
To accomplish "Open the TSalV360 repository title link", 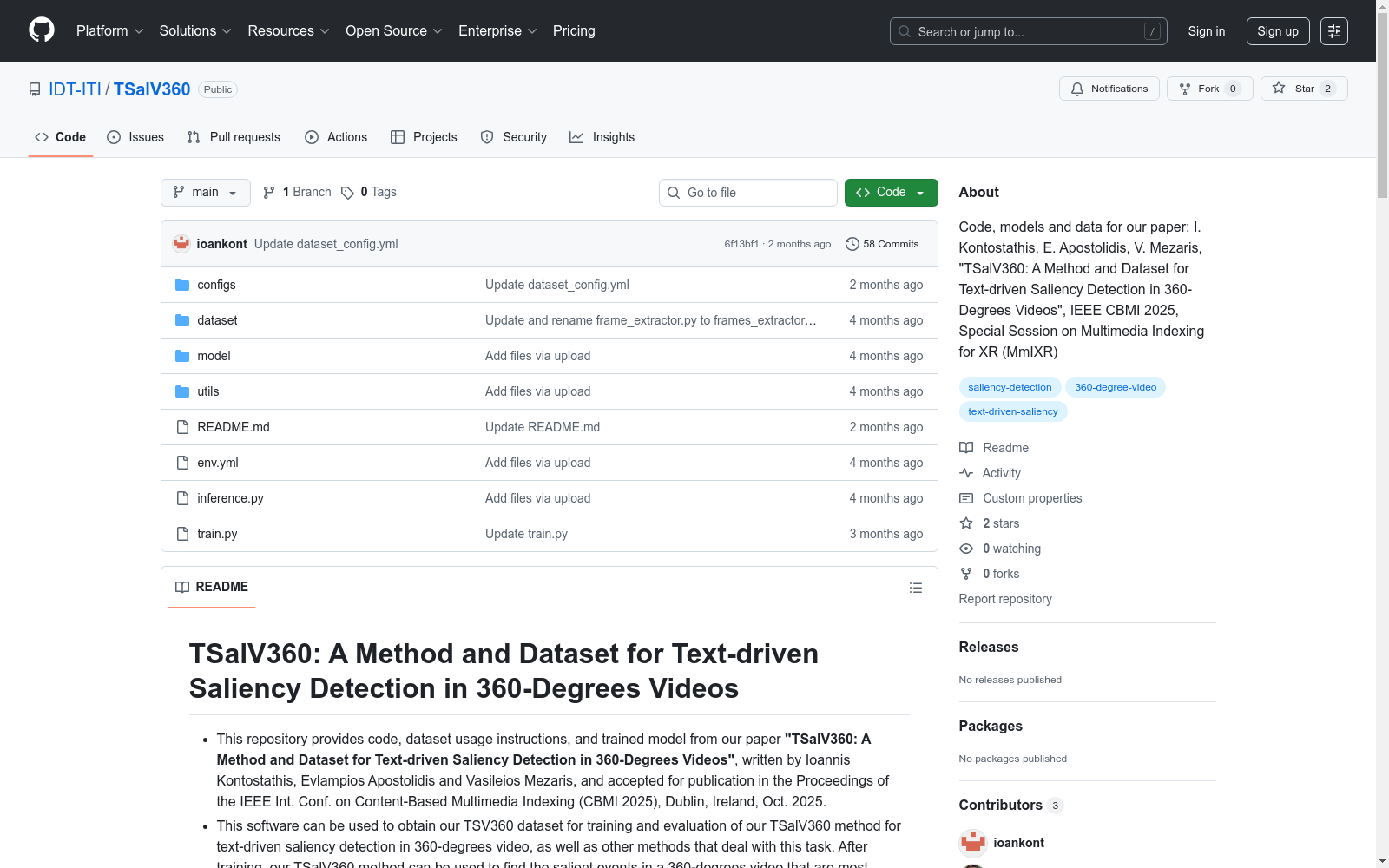I will [x=152, y=89].
